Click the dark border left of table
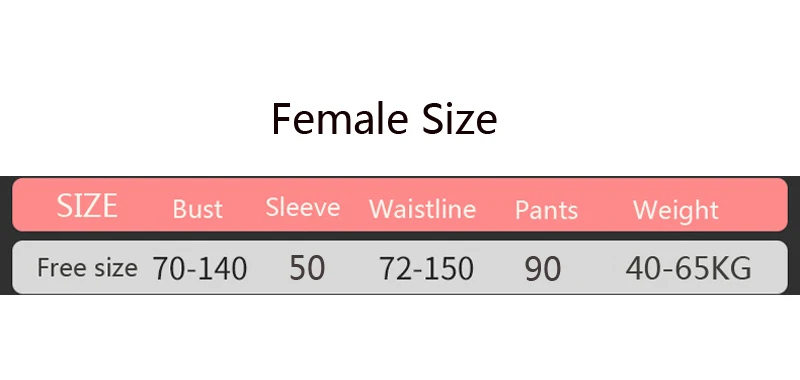Screen dimensions: 800x380 click(6, 235)
